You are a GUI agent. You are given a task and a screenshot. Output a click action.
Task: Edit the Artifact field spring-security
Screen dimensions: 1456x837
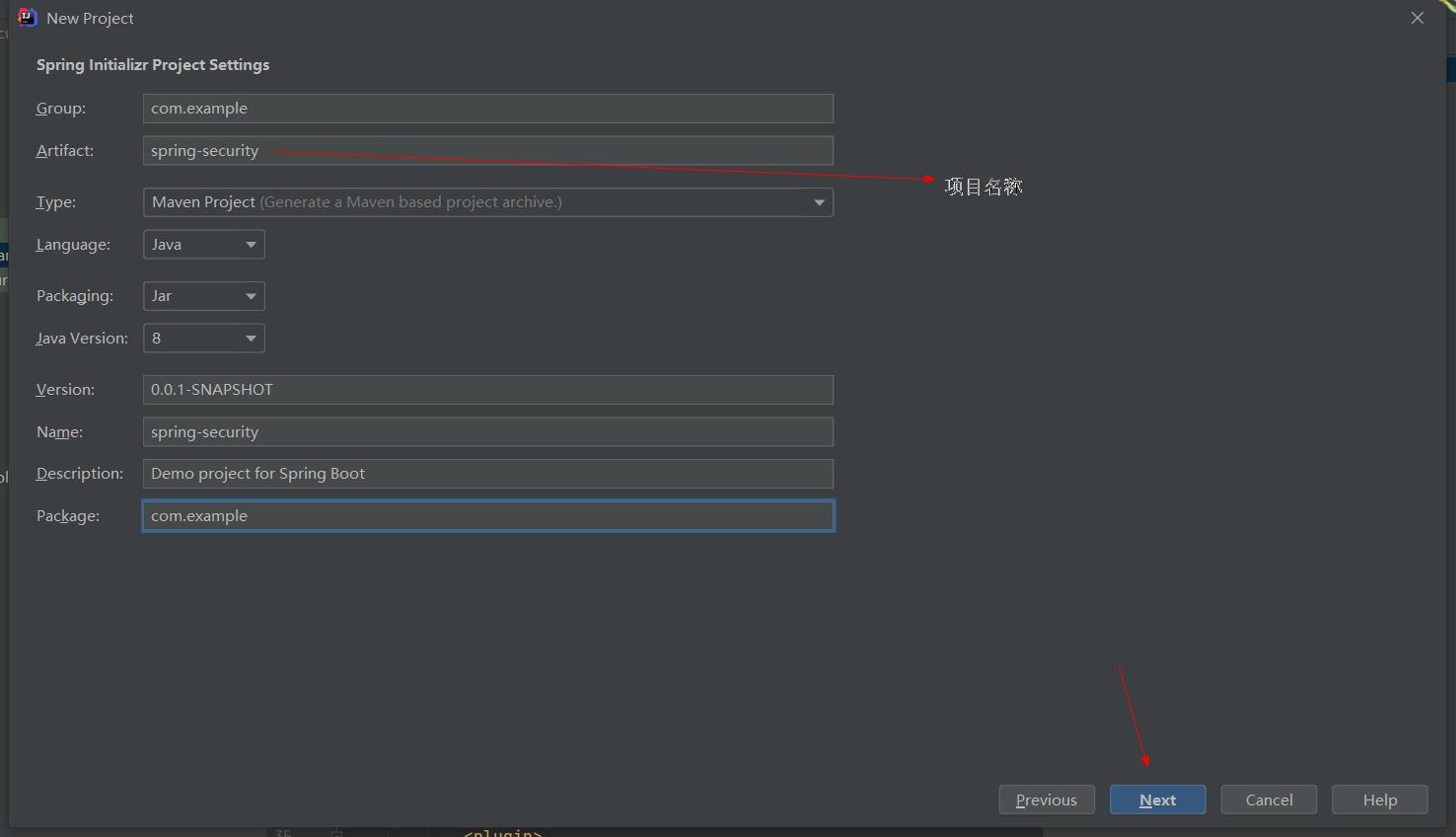click(x=488, y=151)
